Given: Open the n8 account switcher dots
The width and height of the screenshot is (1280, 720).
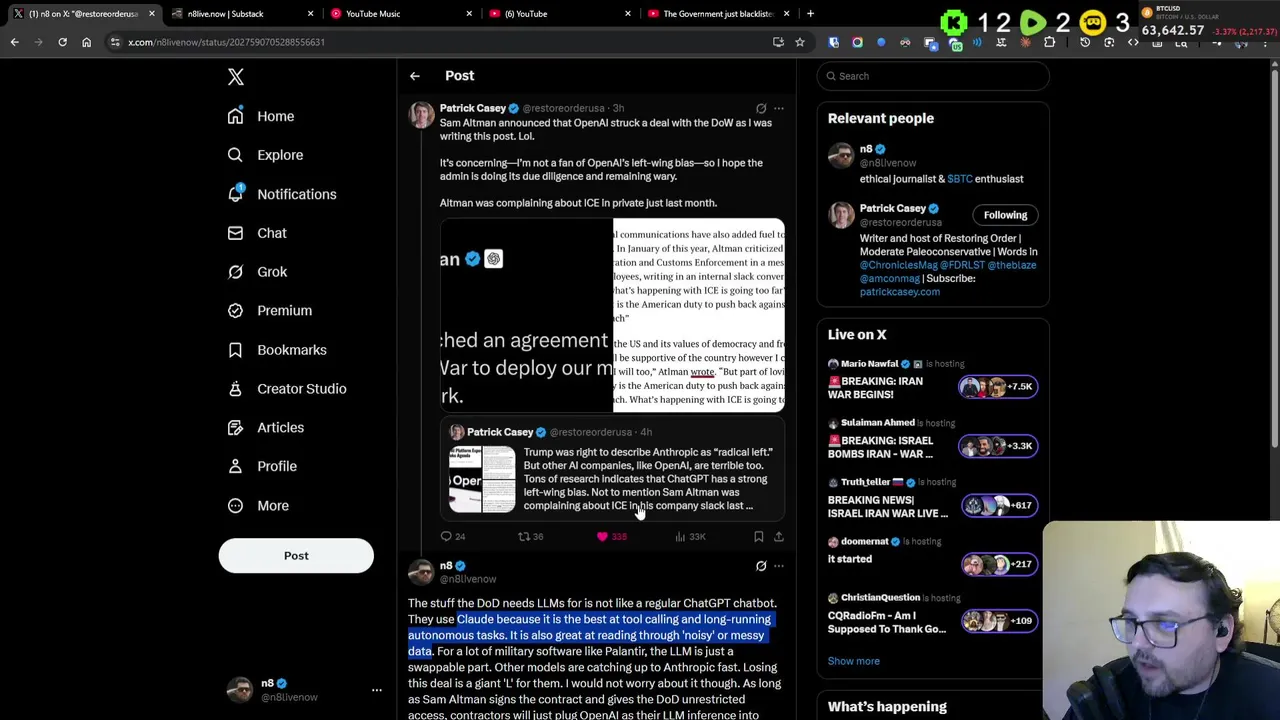Looking at the screenshot, I should [377, 690].
